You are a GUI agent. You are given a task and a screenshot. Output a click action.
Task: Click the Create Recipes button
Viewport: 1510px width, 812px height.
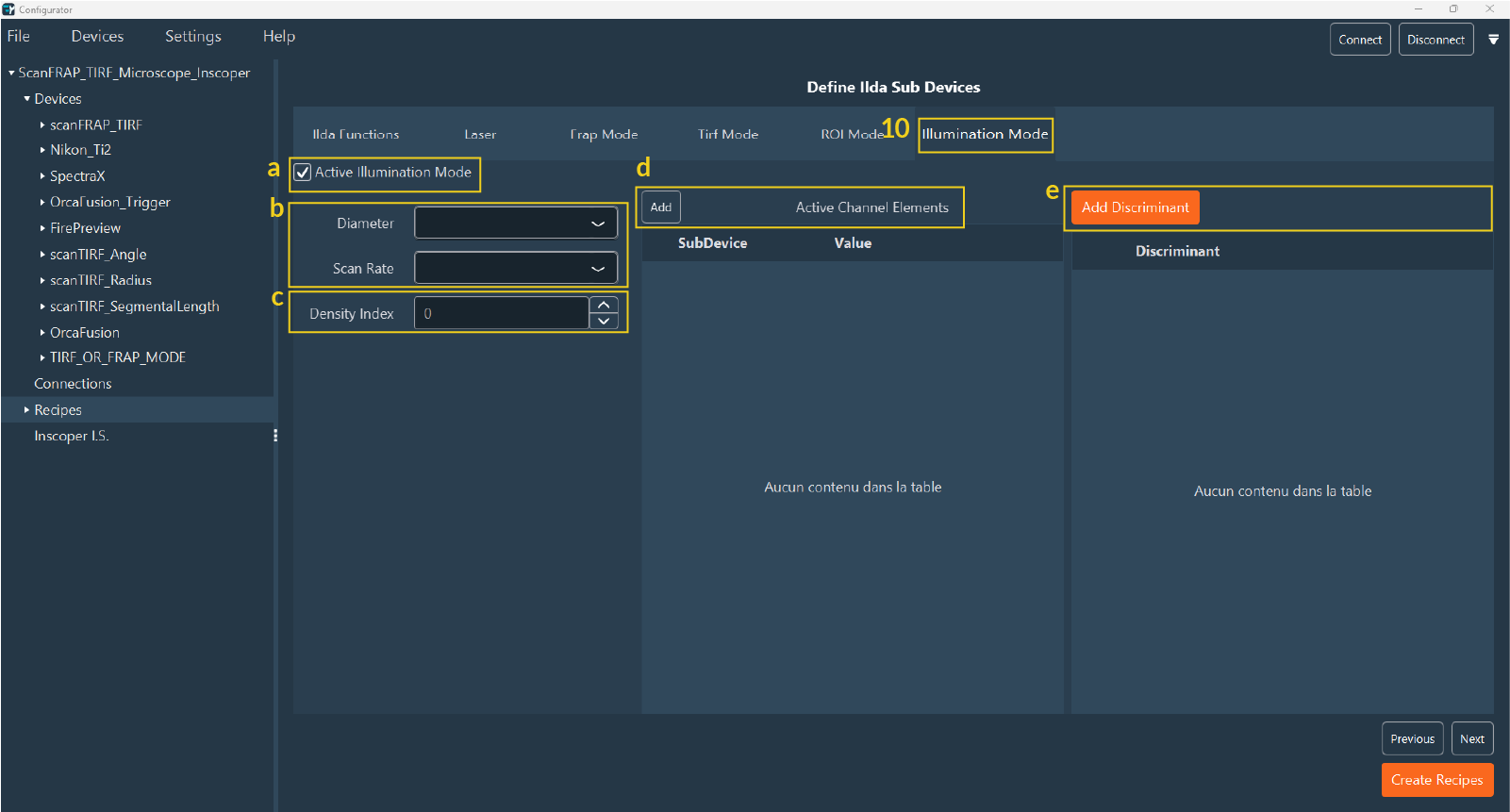1436,780
